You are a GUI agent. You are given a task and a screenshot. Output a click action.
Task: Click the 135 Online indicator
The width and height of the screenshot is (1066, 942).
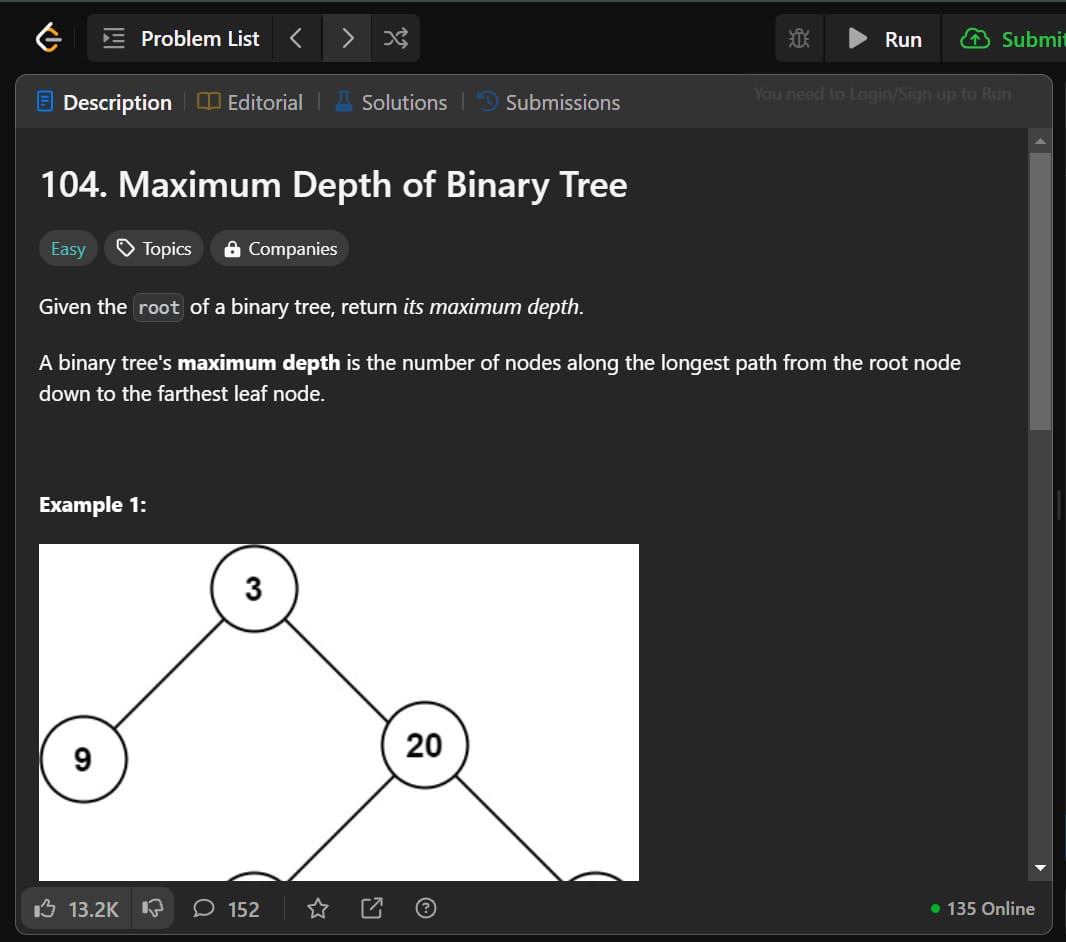[982, 909]
